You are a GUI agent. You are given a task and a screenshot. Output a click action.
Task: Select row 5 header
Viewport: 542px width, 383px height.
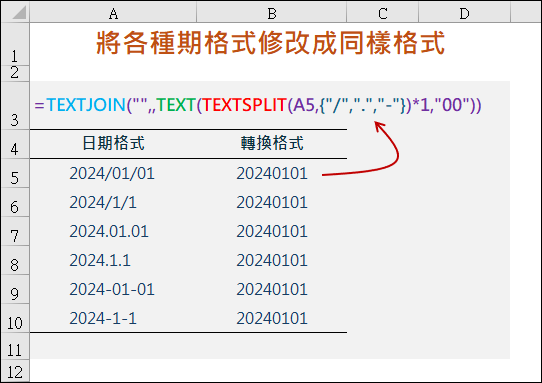(15, 173)
